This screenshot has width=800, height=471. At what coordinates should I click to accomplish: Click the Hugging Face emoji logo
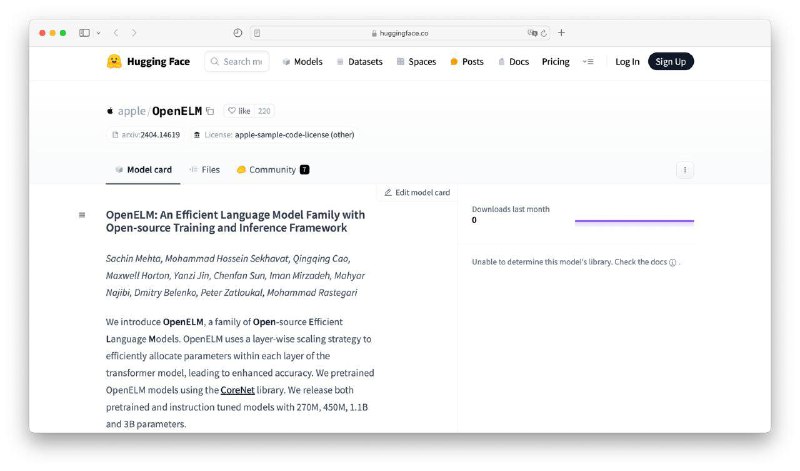coord(115,62)
